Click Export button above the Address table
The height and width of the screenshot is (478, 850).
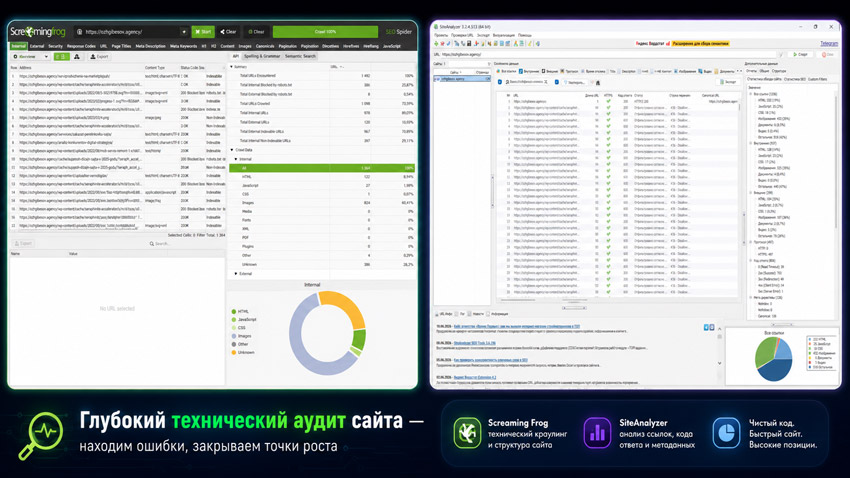tap(99, 57)
